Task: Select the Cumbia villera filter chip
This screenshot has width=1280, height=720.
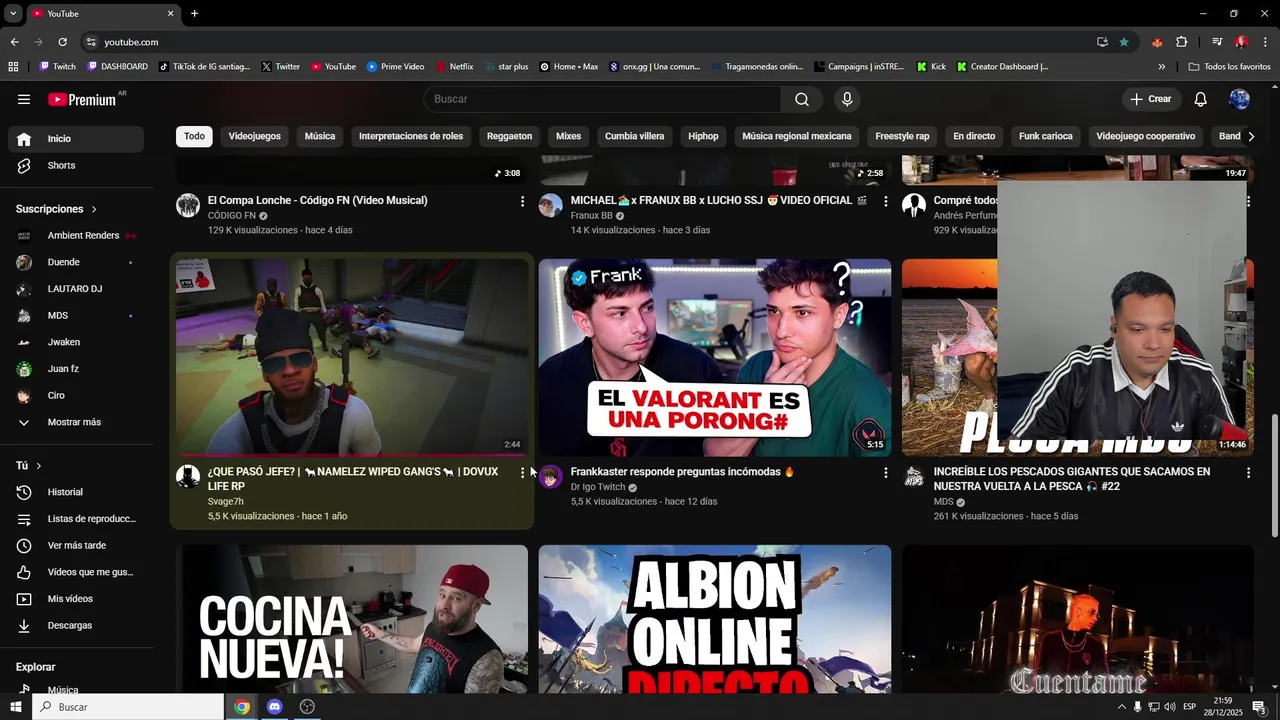Action: coord(634,136)
